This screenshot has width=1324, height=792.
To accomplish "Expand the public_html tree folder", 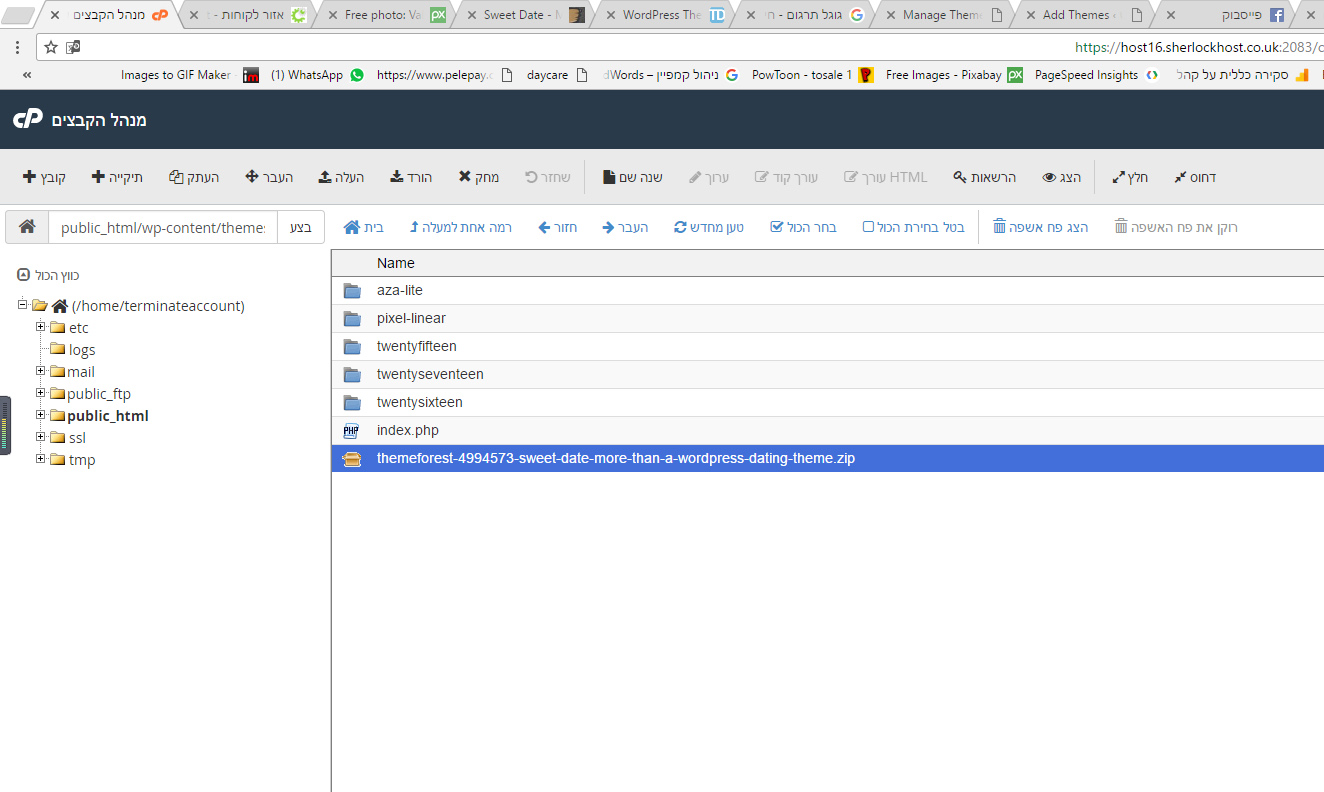I will tap(41, 415).
